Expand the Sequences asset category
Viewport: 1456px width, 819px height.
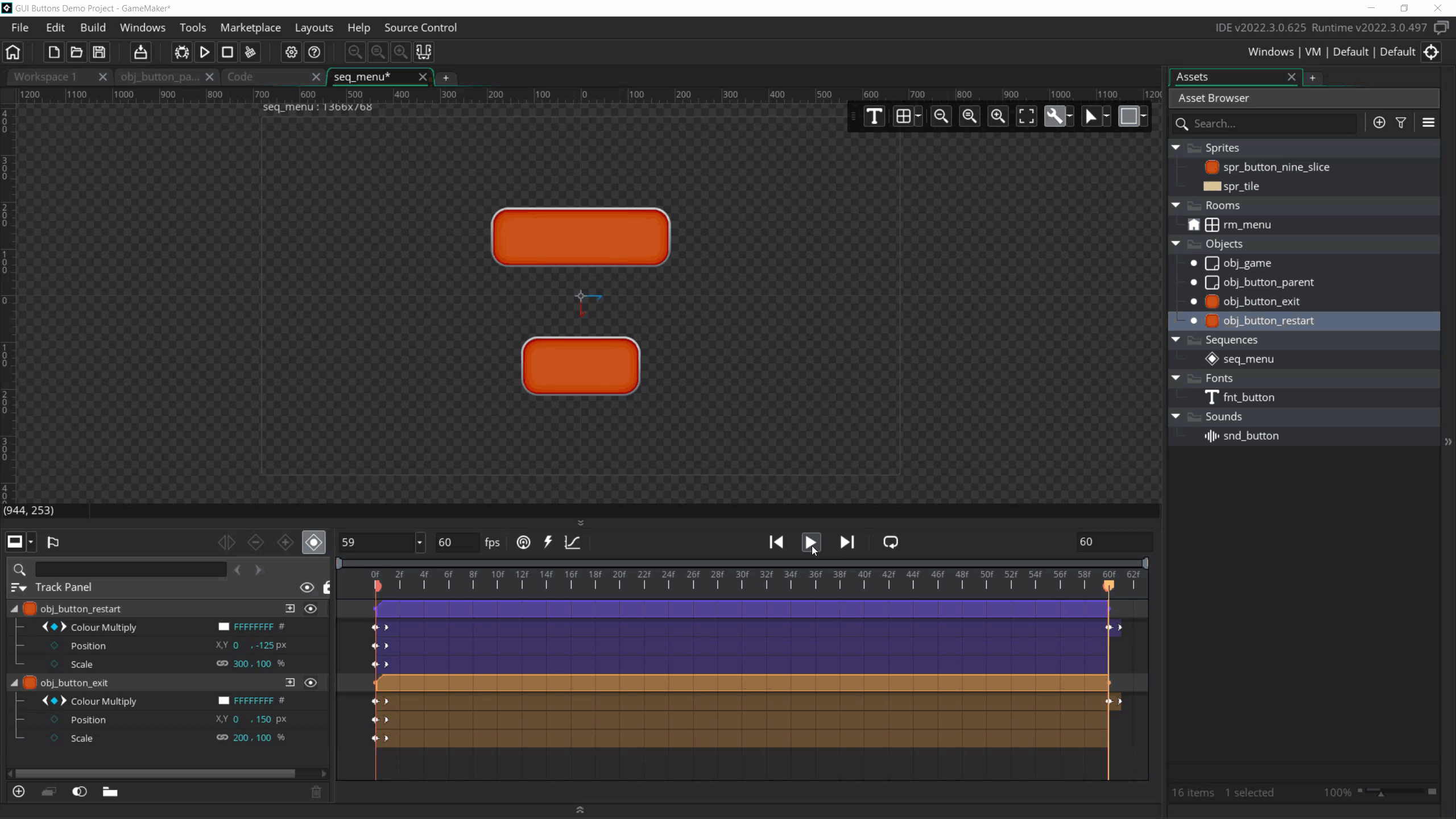(x=1177, y=339)
